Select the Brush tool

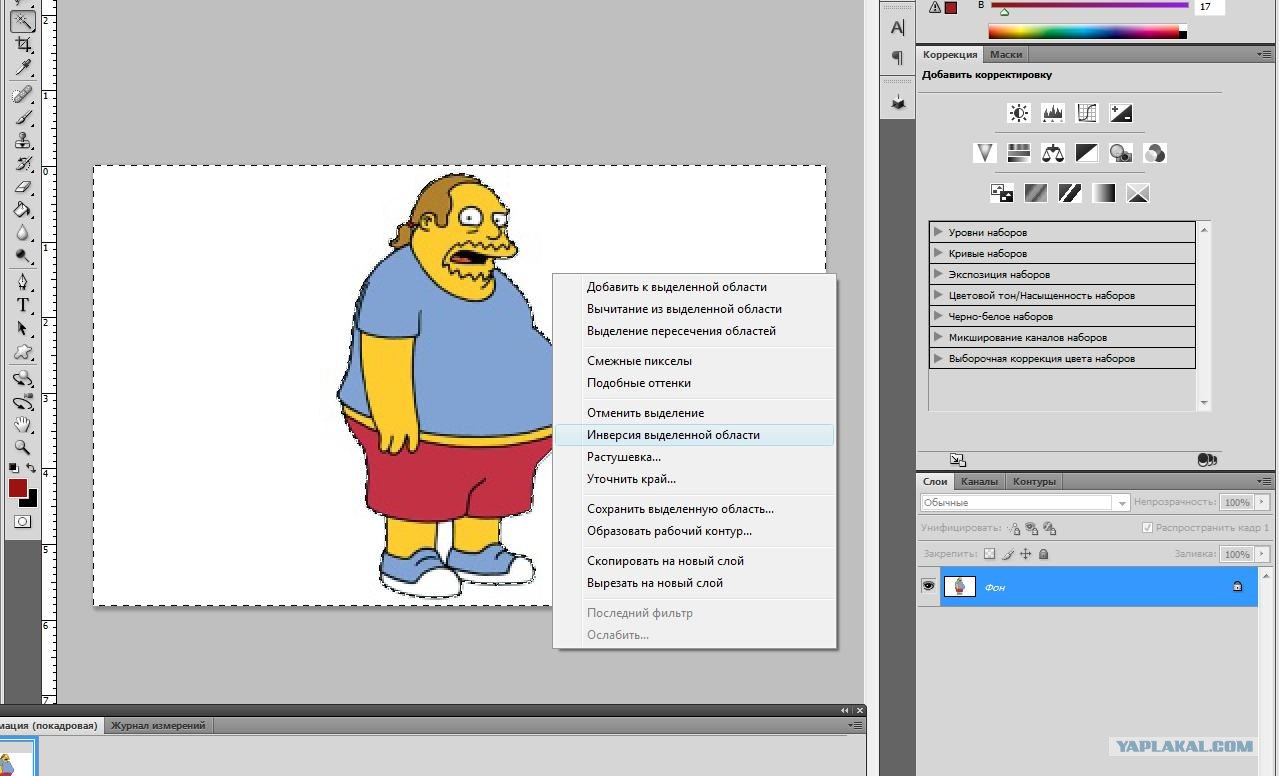click(x=22, y=118)
